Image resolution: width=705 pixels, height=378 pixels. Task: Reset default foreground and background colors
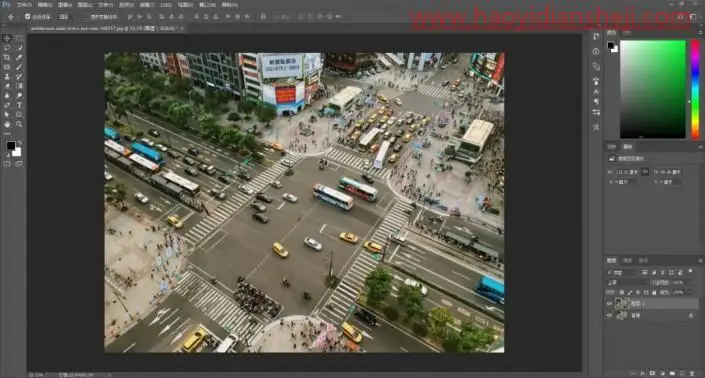pyautogui.click(x=7, y=155)
